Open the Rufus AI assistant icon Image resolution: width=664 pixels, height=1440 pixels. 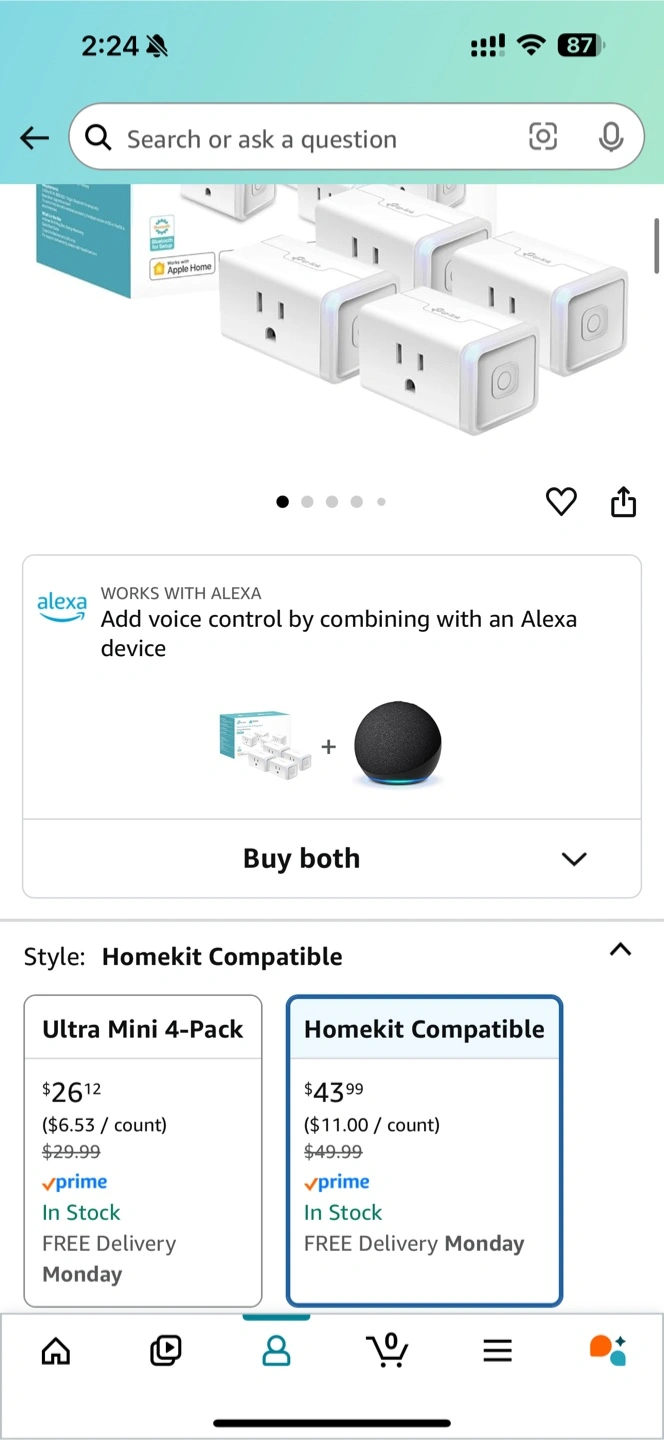607,1350
